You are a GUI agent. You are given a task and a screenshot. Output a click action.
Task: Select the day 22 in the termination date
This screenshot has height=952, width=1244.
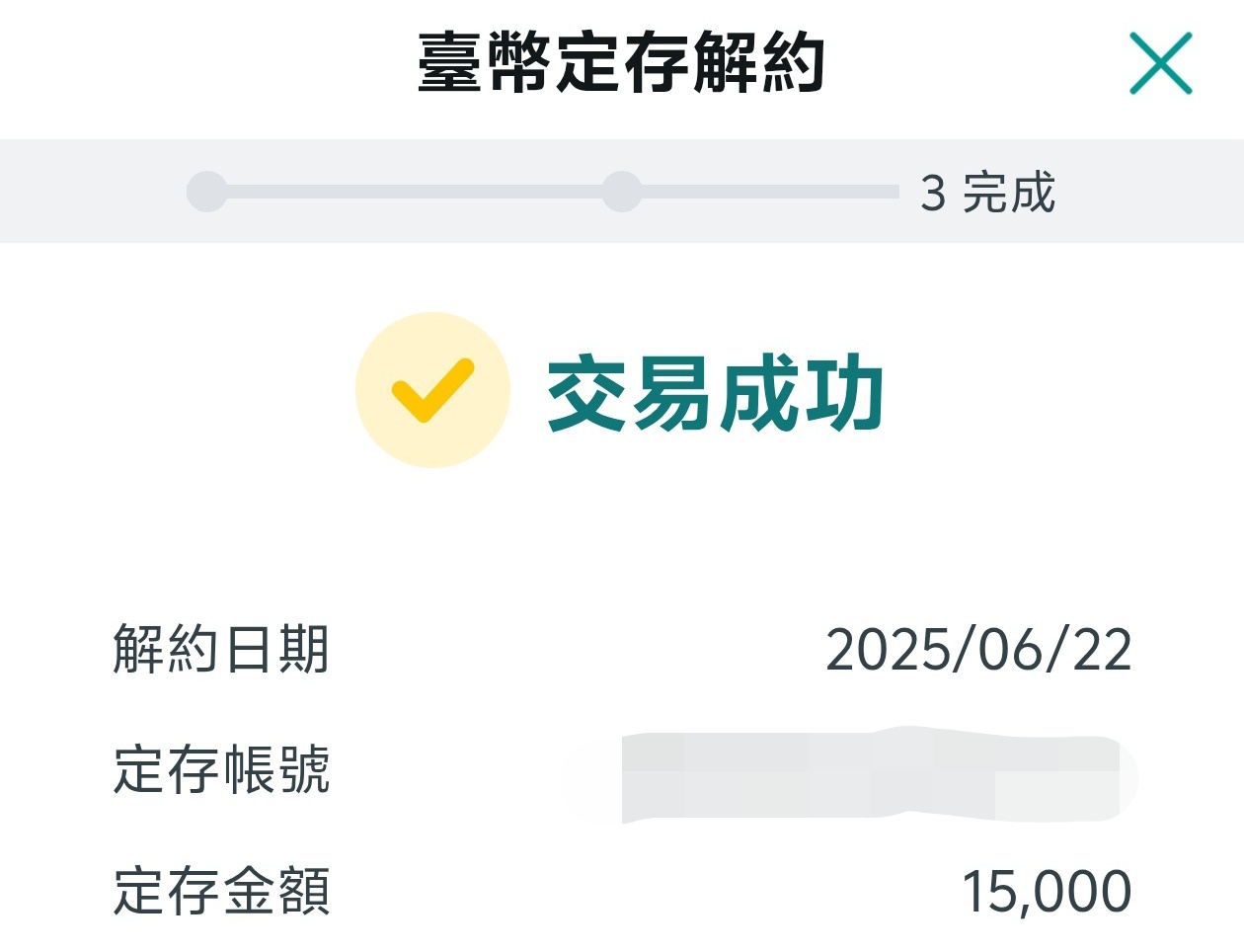pos(1102,650)
